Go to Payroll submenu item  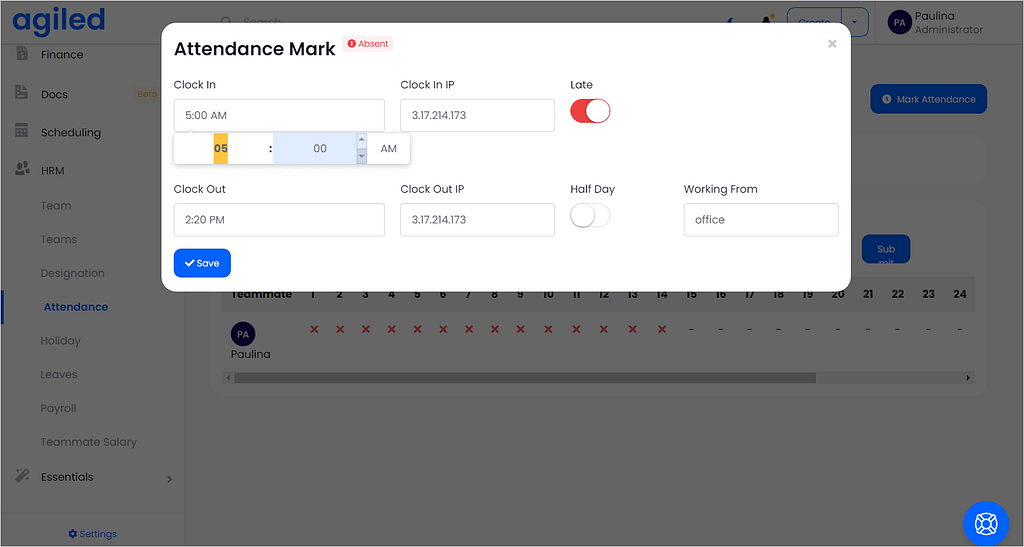pos(58,409)
